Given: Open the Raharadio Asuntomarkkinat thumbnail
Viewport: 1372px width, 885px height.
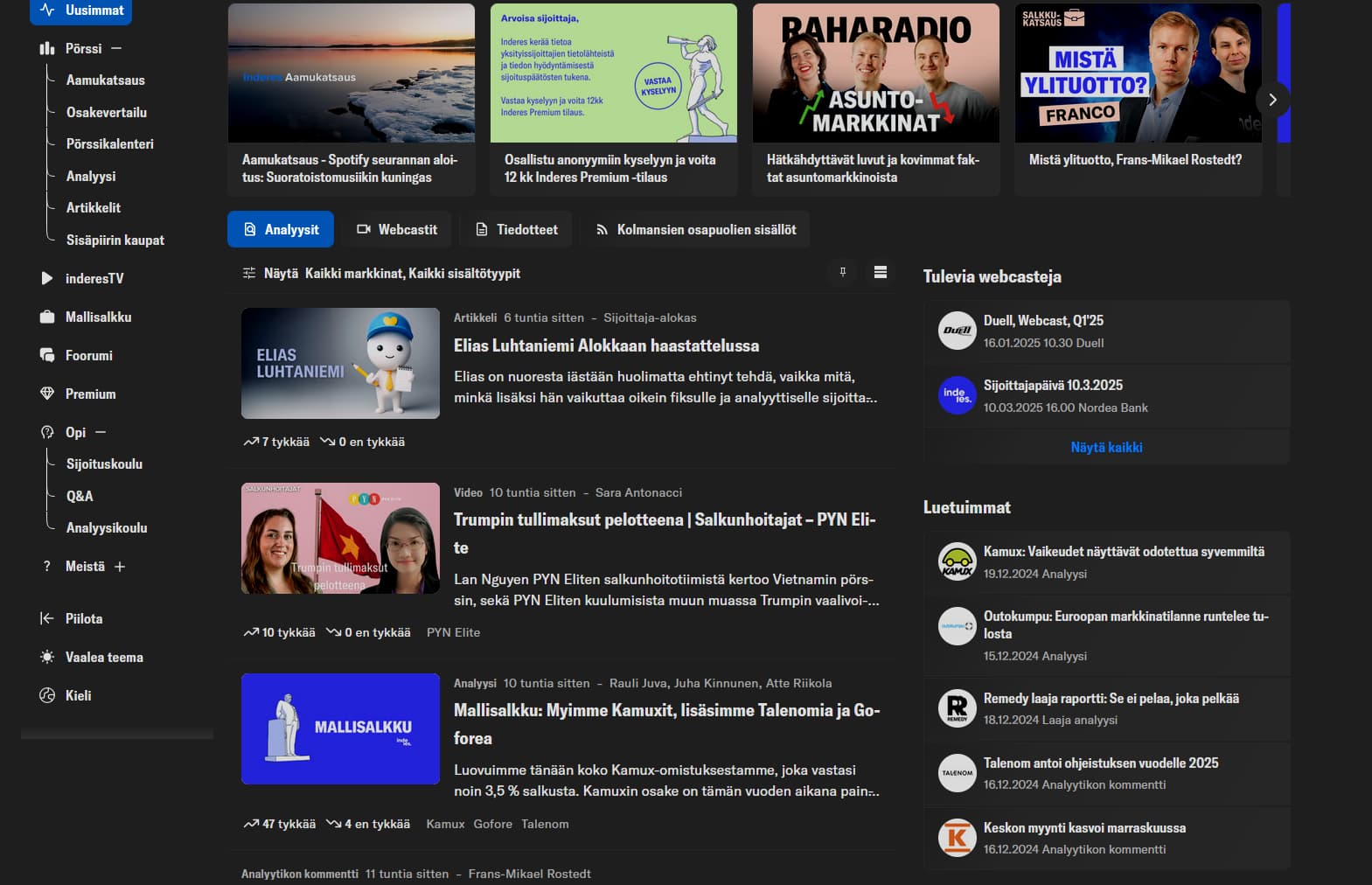Looking at the screenshot, I should 875,73.
